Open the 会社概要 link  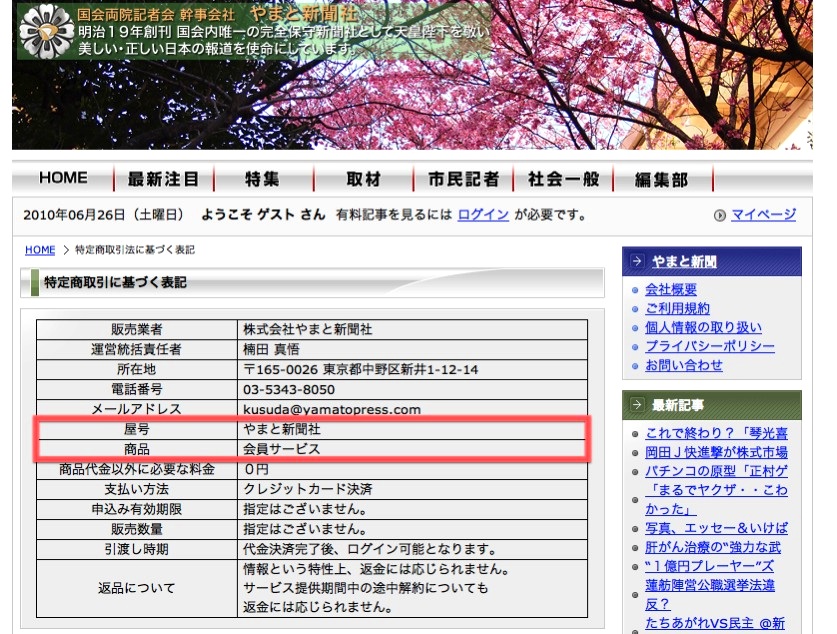[x=671, y=289]
